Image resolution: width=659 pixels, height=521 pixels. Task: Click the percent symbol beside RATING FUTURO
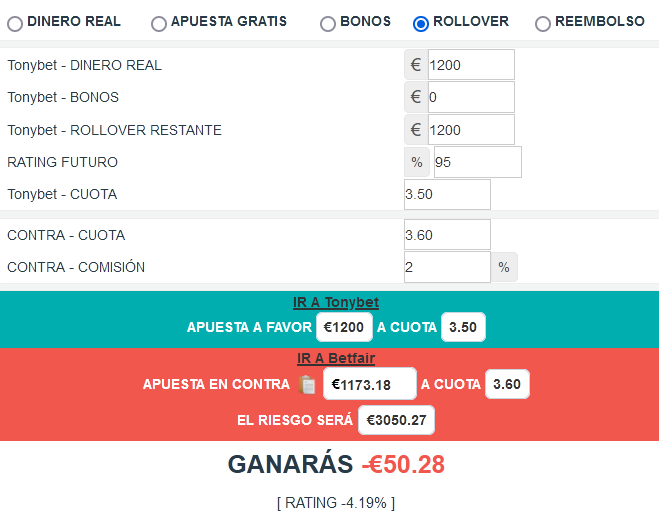tap(417, 162)
